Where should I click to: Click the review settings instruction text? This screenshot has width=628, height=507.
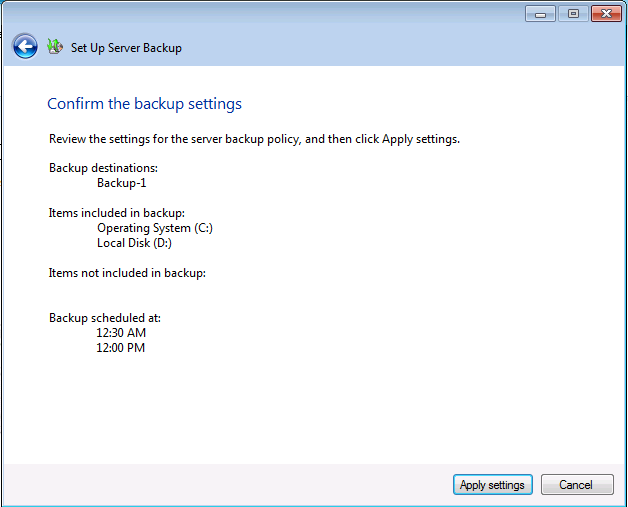coord(254,139)
